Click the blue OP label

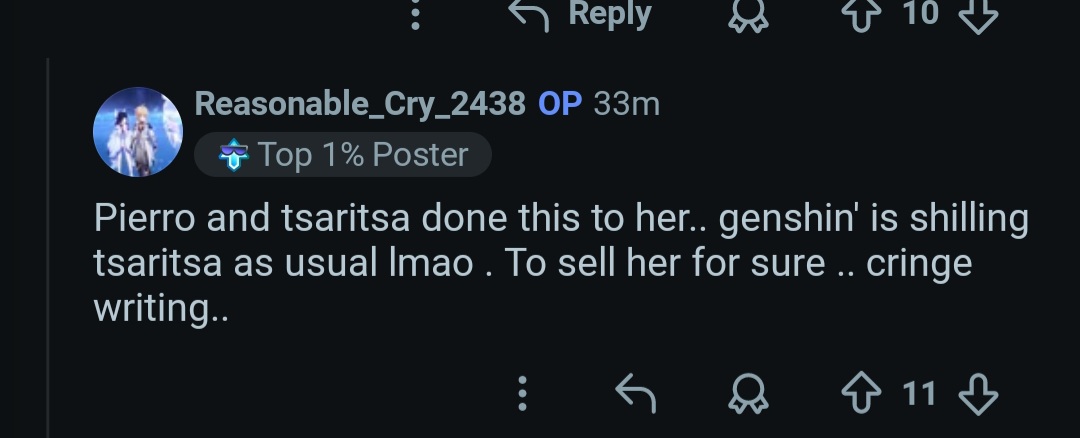coord(560,104)
